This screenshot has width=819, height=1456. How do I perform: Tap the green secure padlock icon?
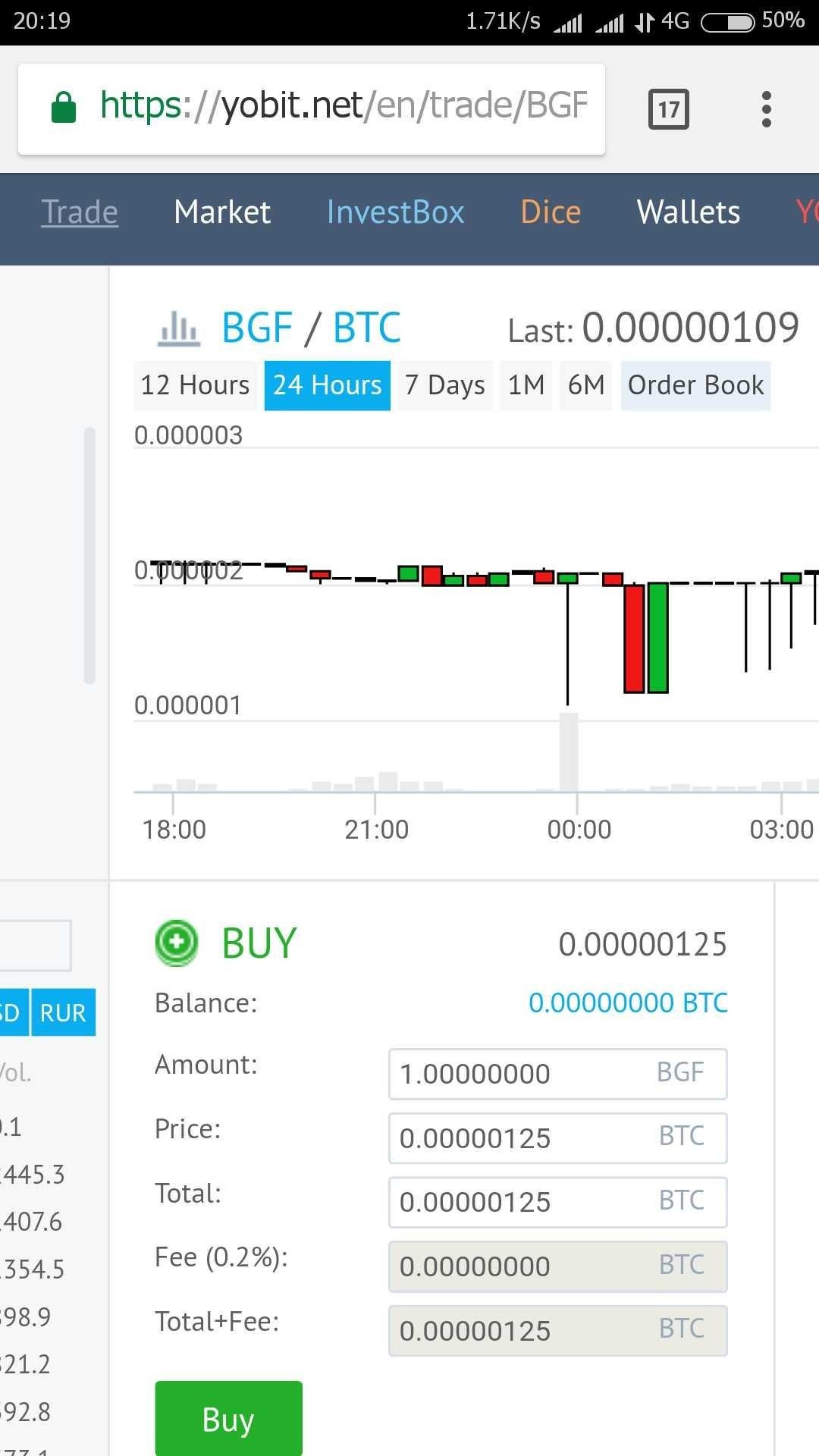(64, 107)
